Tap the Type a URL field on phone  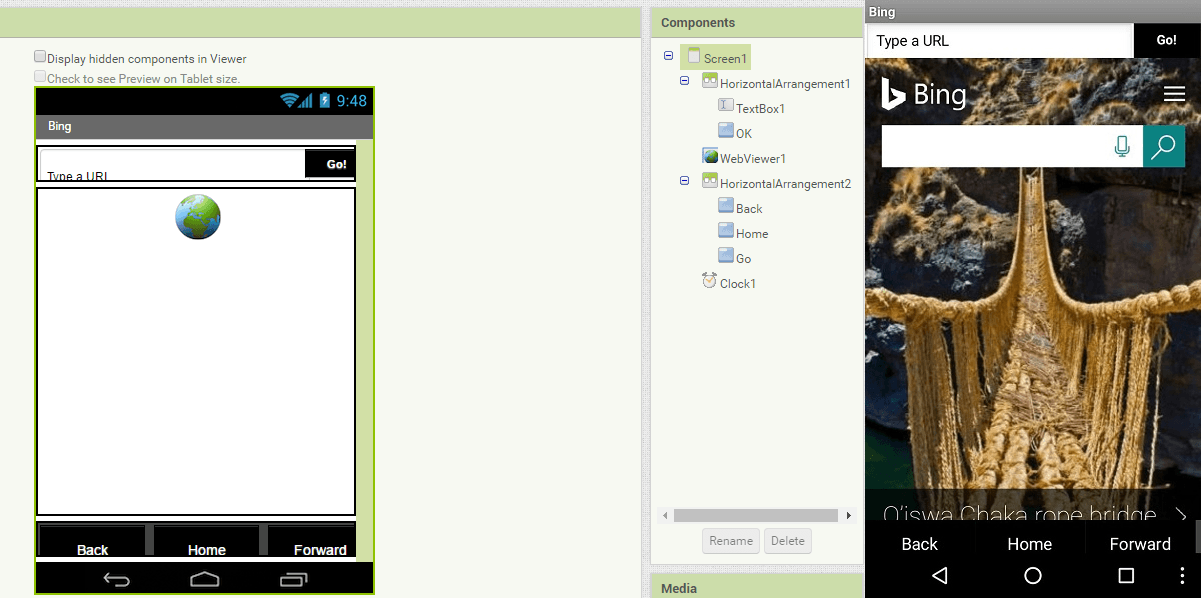pyautogui.click(x=1000, y=41)
